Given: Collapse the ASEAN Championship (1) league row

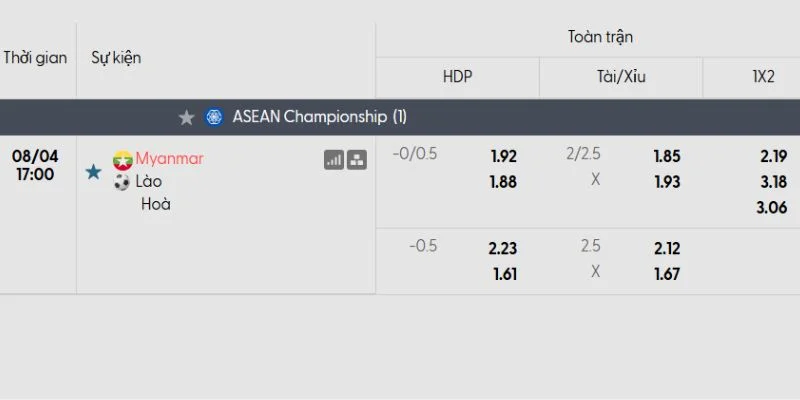Looking at the screenshot, I should [400, 117].
